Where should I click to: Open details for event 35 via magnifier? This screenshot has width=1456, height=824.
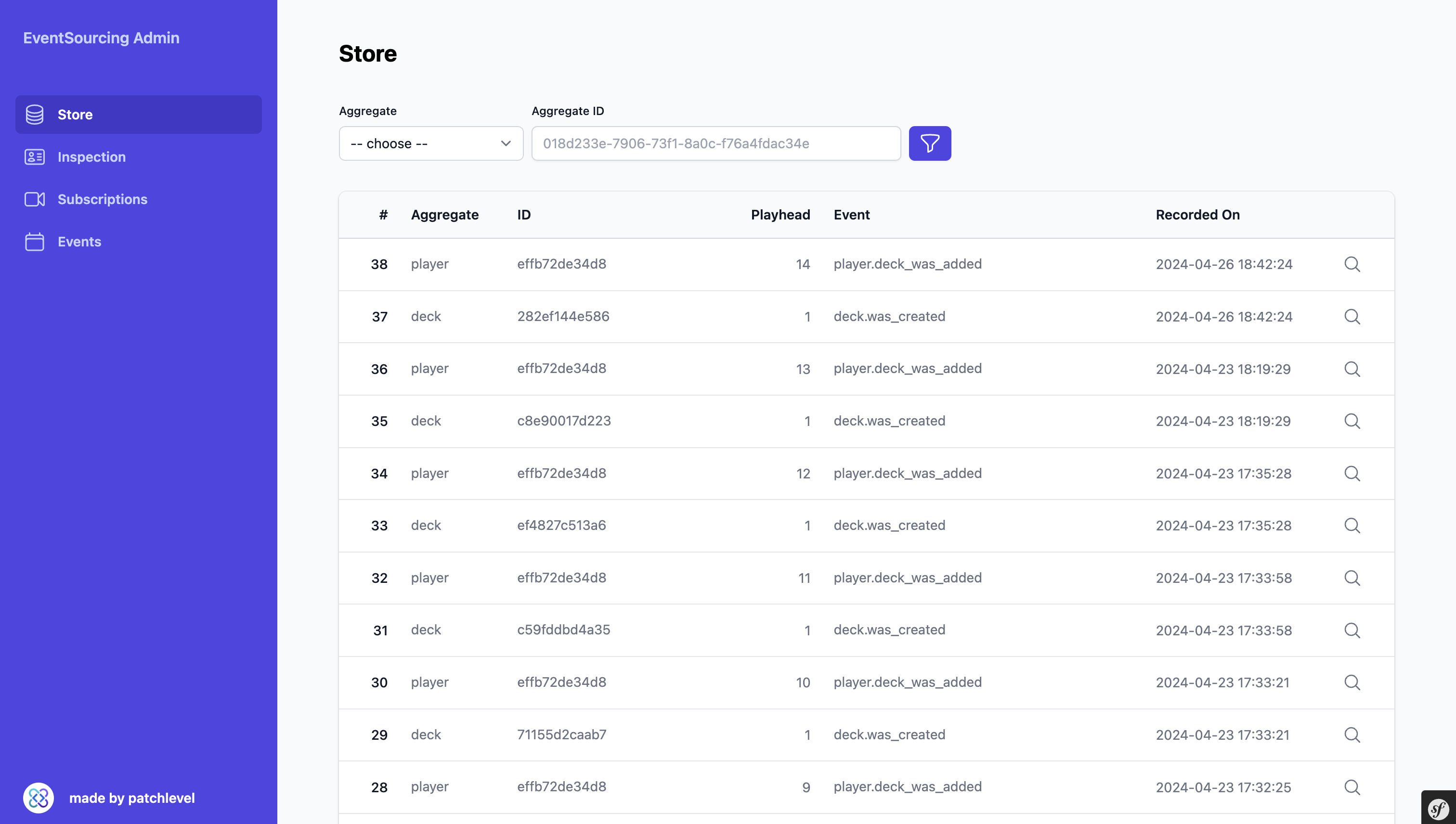click(1352, 421)
